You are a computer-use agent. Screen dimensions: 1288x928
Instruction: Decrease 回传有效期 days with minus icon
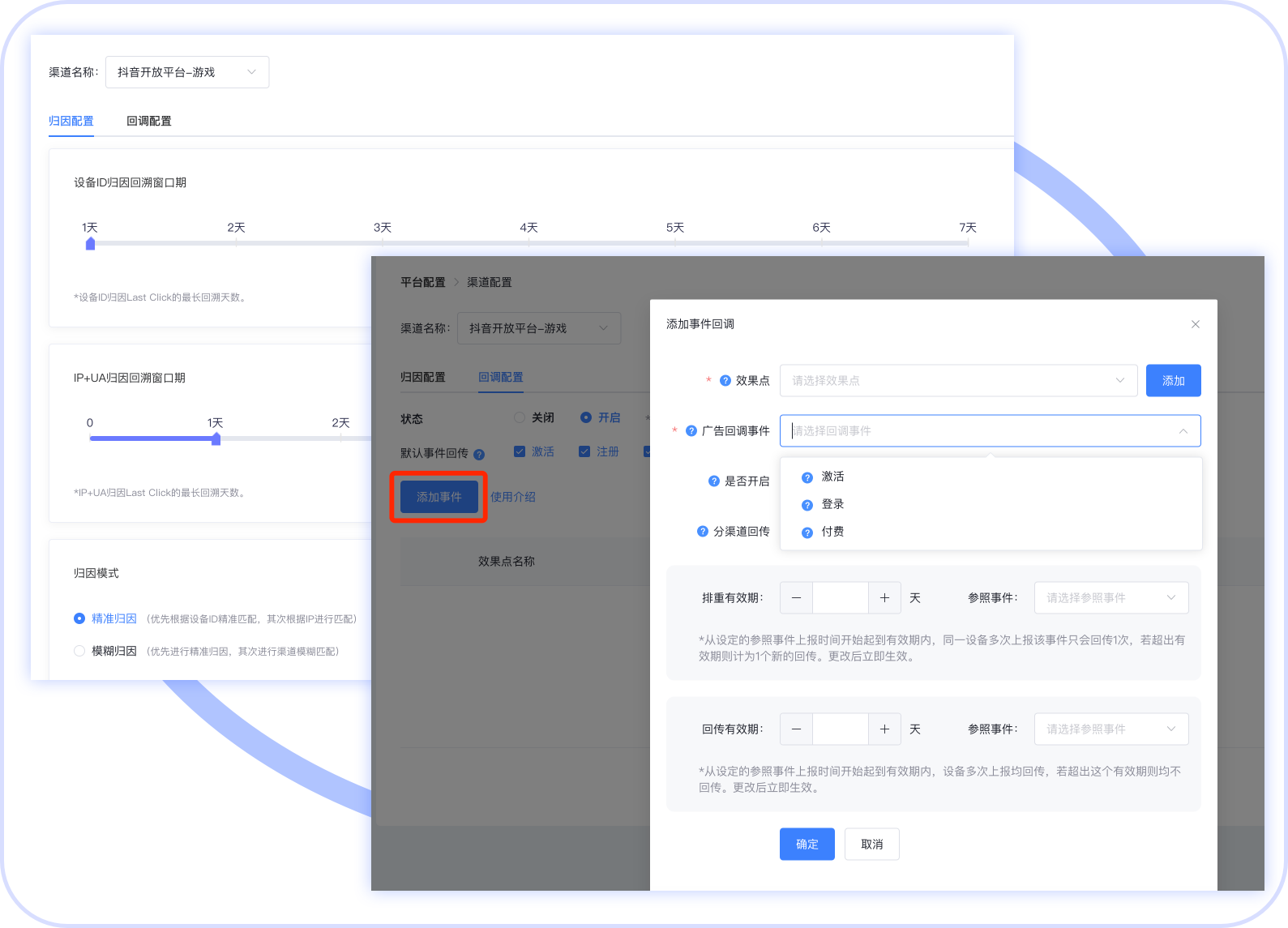pos(796,729)
